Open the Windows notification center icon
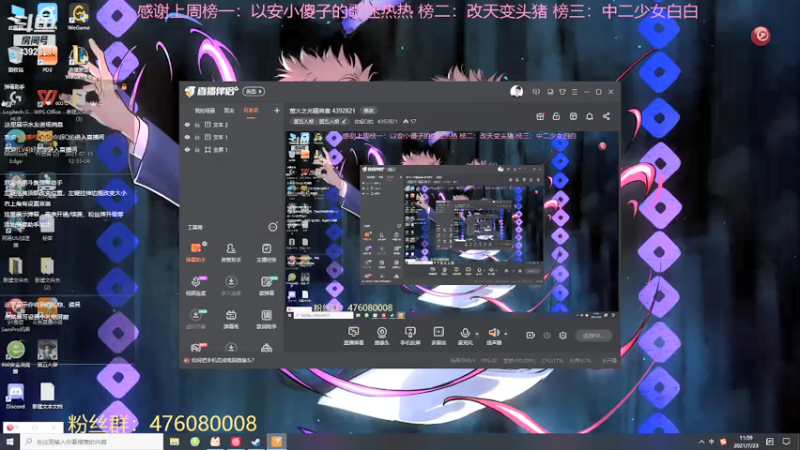Viewport: 800px width, 450px height. coord(786,441)
